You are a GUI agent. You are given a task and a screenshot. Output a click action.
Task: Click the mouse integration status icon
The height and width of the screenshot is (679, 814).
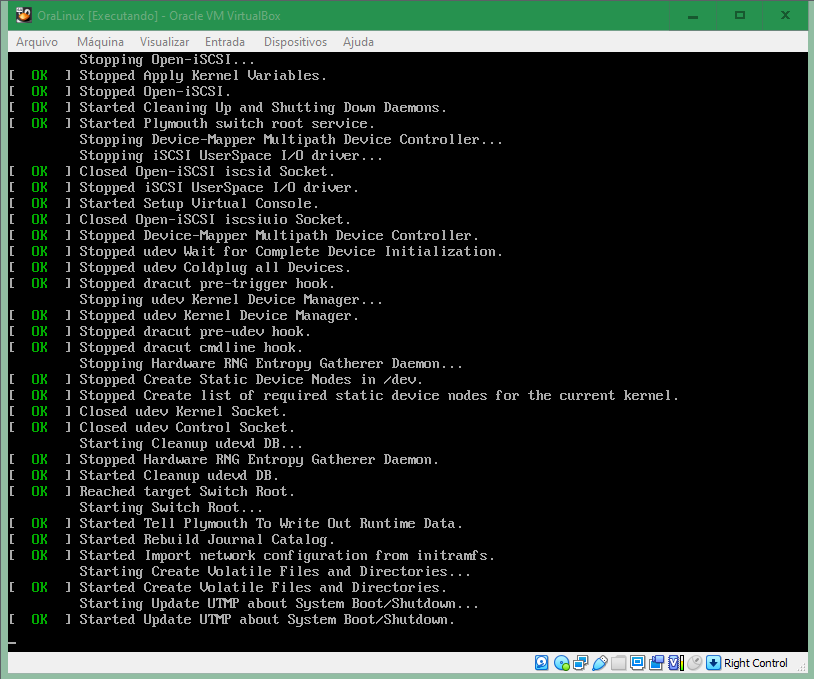695,662
